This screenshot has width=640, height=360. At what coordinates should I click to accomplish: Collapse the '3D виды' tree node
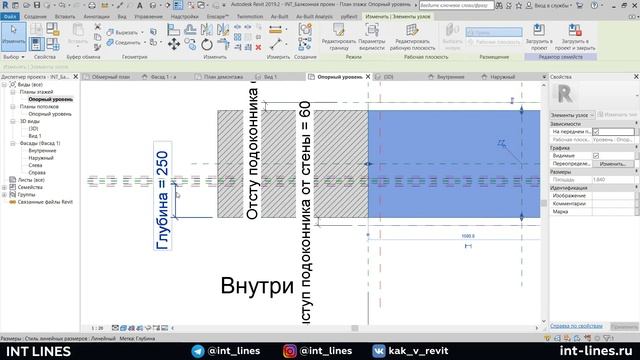13,121
